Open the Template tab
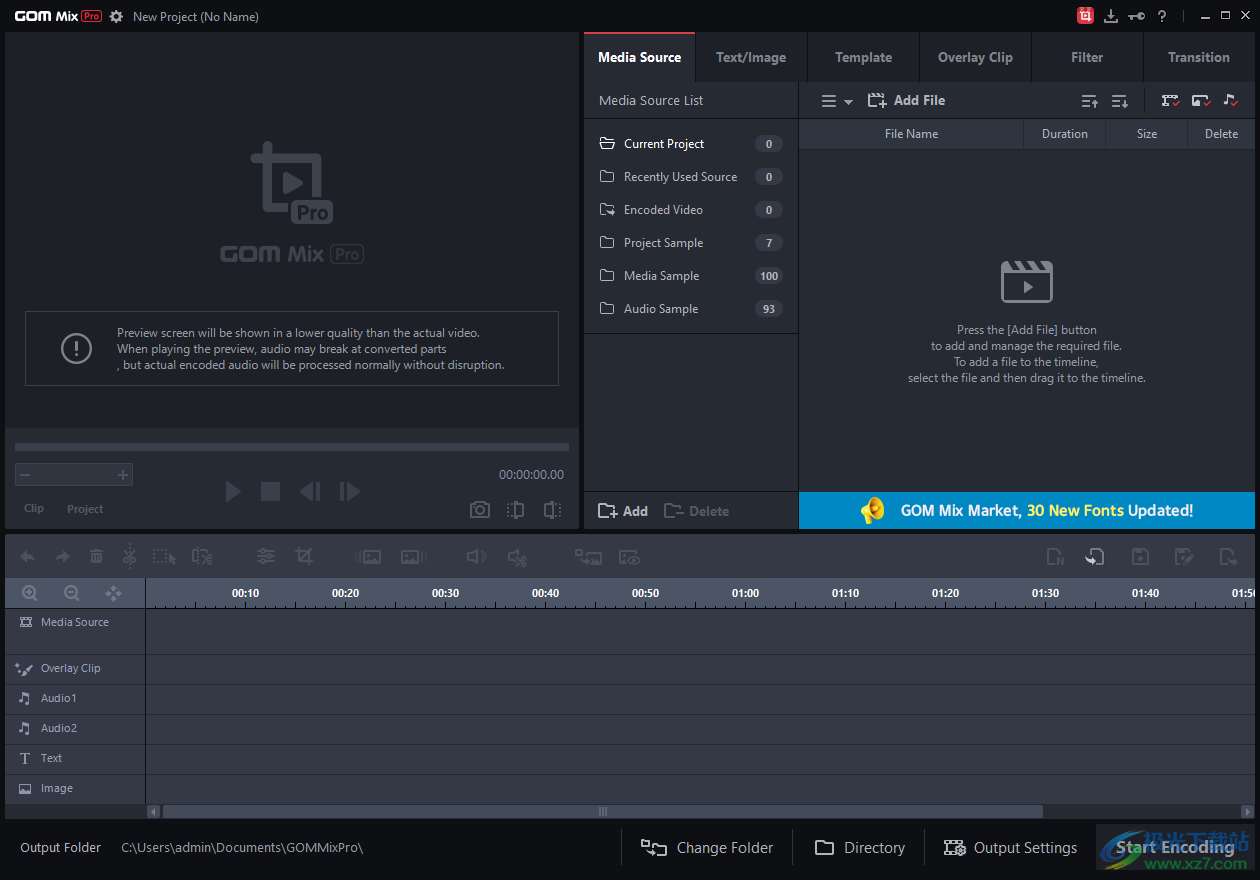The image size is (1260, 880). 863,57
